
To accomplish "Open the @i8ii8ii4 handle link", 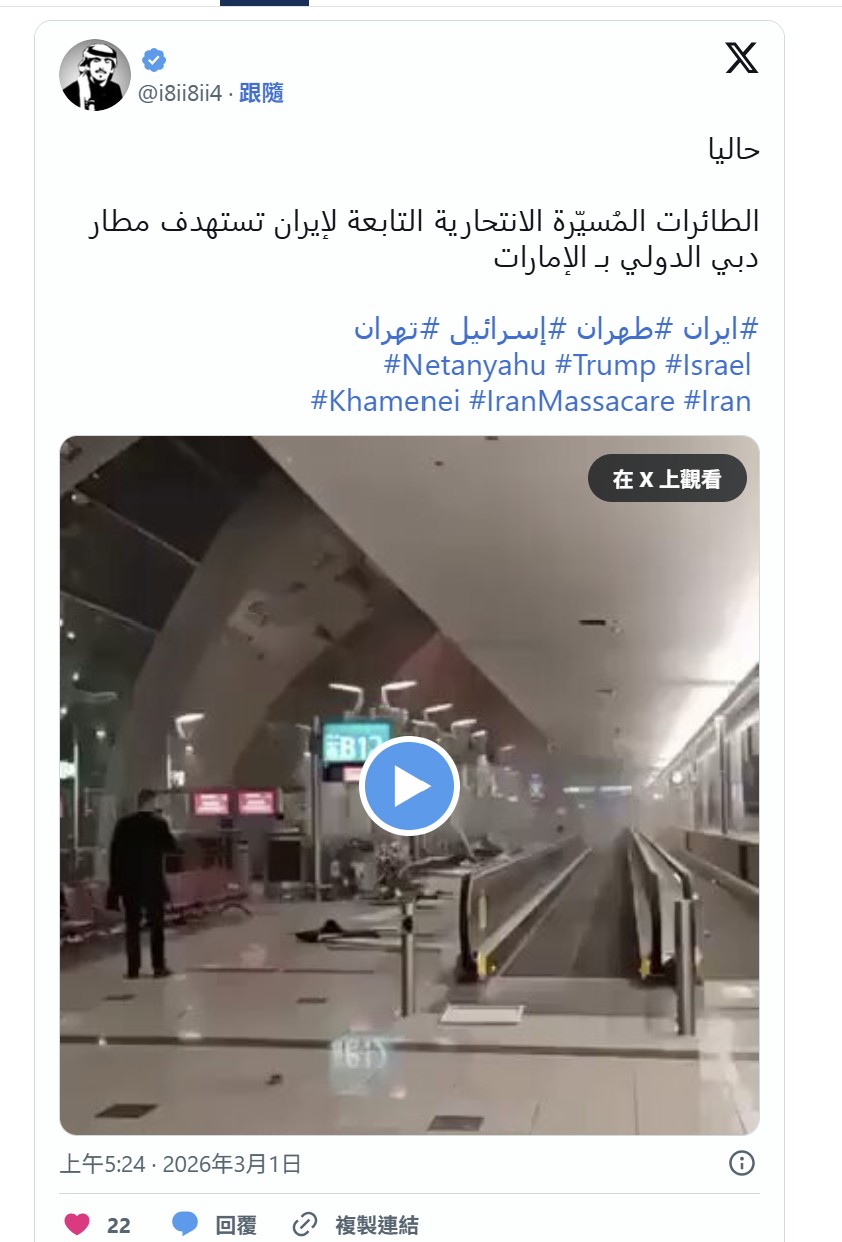I will coord(181,93).
